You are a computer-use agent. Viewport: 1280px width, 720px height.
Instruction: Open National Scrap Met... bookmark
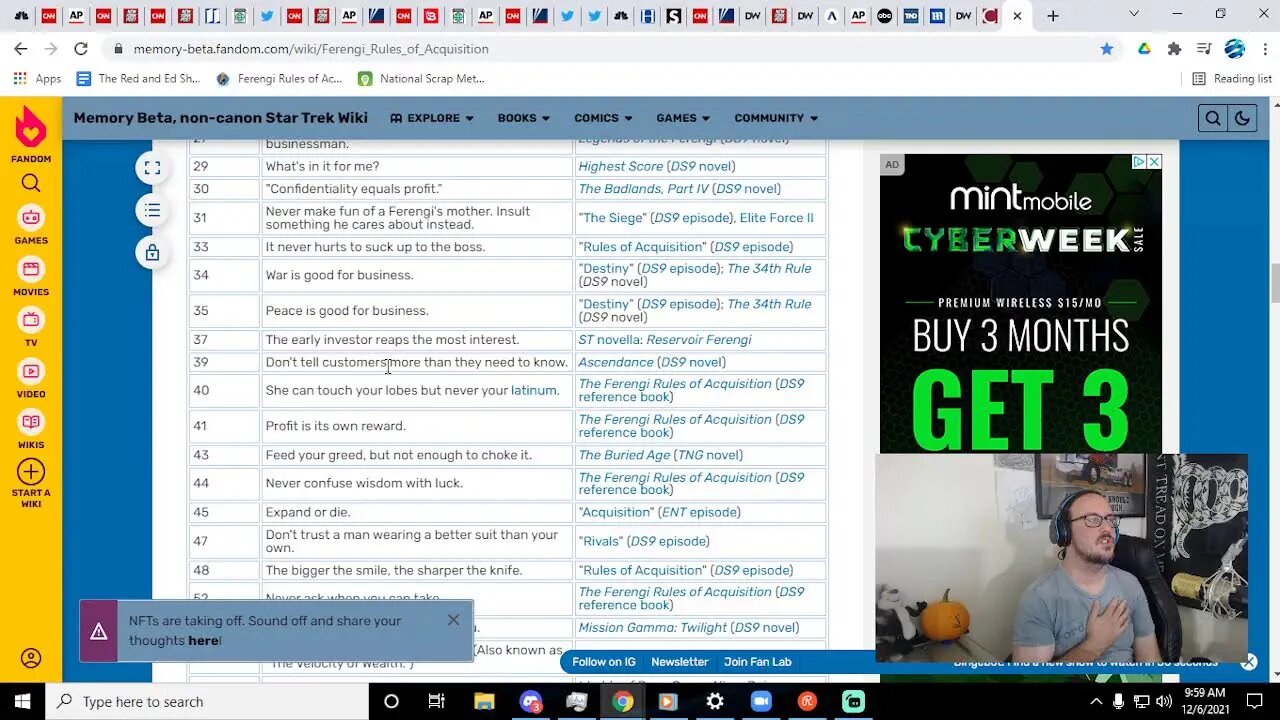[421, 78]
